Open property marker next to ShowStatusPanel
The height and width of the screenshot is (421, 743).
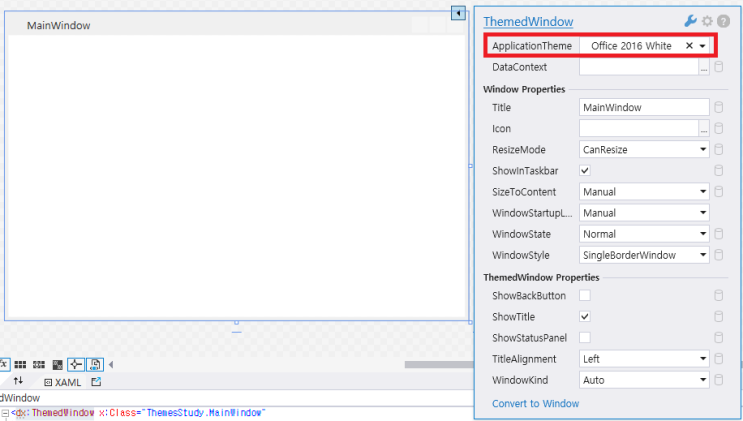click(x=718, y=338)
